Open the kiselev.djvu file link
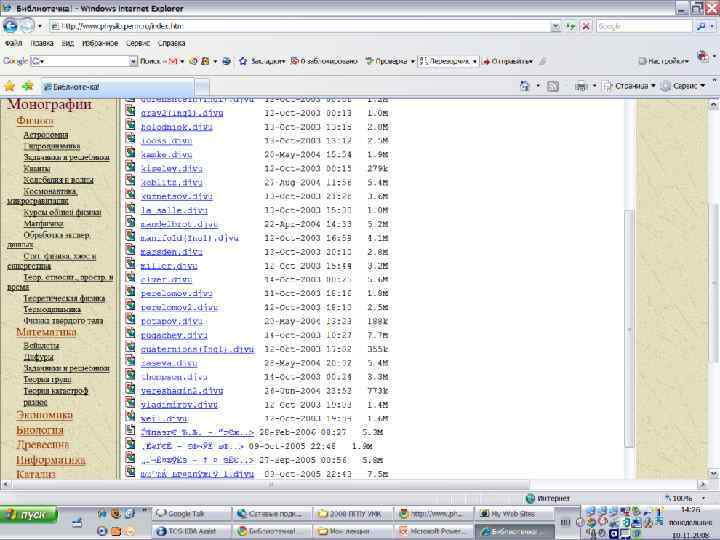 171,169
